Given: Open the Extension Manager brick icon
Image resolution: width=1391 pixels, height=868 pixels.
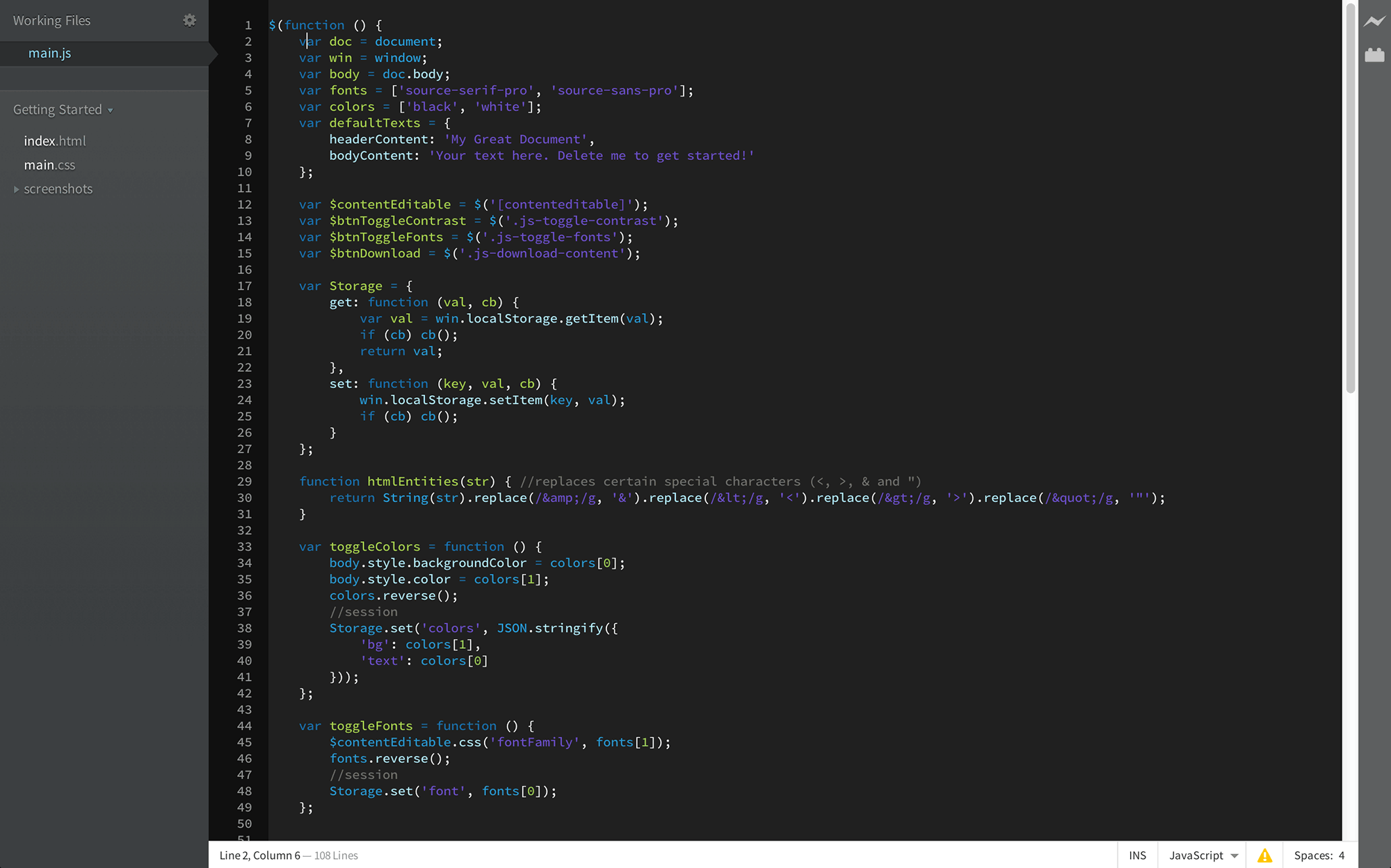Looking at the screenshot, I should coord(1374,55).
